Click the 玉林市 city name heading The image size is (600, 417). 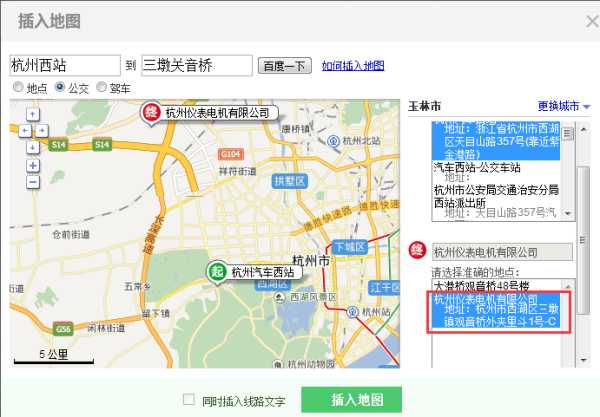click(x=424, y=106)
